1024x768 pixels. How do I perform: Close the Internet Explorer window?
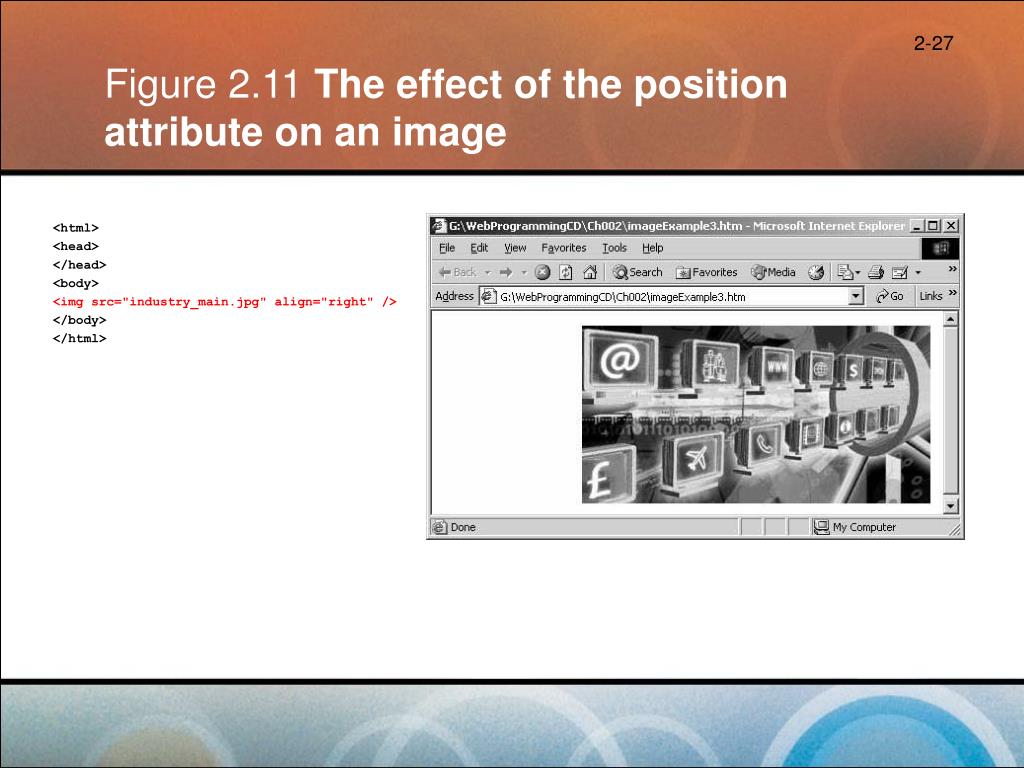(x=951, y=226)
